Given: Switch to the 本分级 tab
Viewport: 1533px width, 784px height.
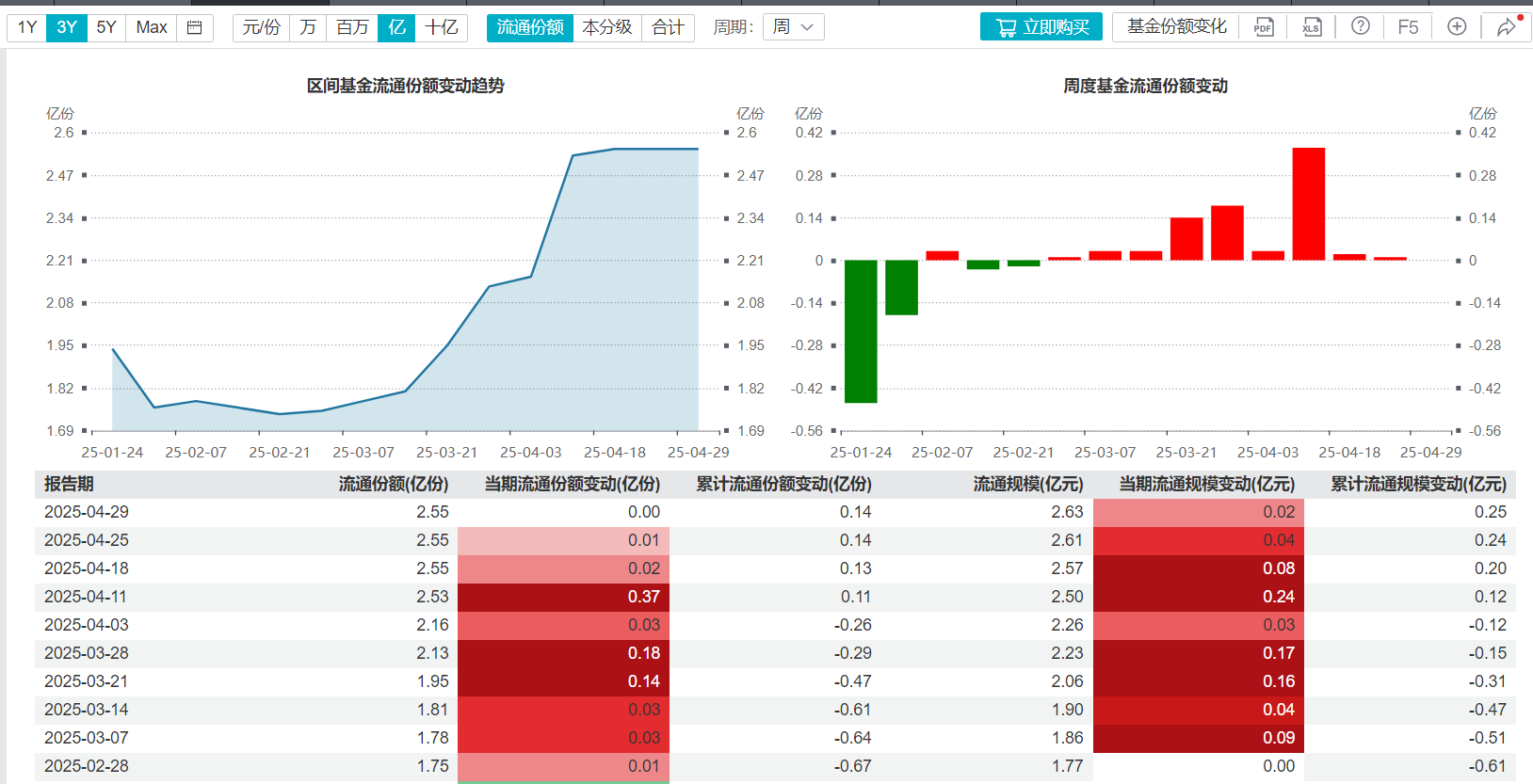Looking at the screenshot, I should pos(607,27).
